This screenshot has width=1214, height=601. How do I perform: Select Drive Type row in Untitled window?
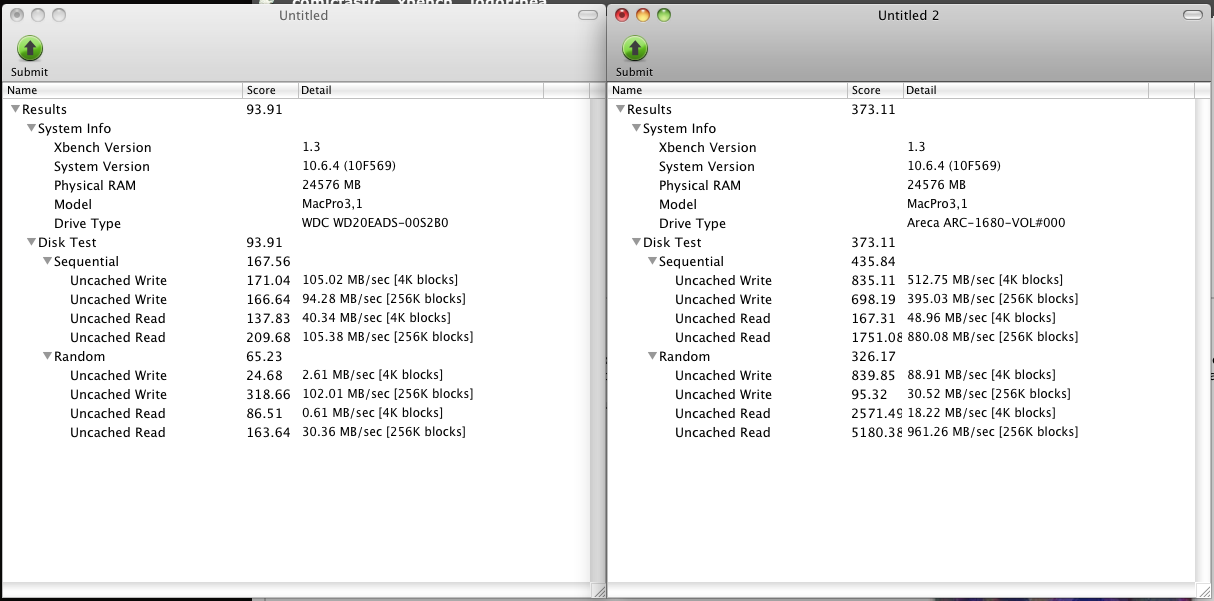pos(296,223)
